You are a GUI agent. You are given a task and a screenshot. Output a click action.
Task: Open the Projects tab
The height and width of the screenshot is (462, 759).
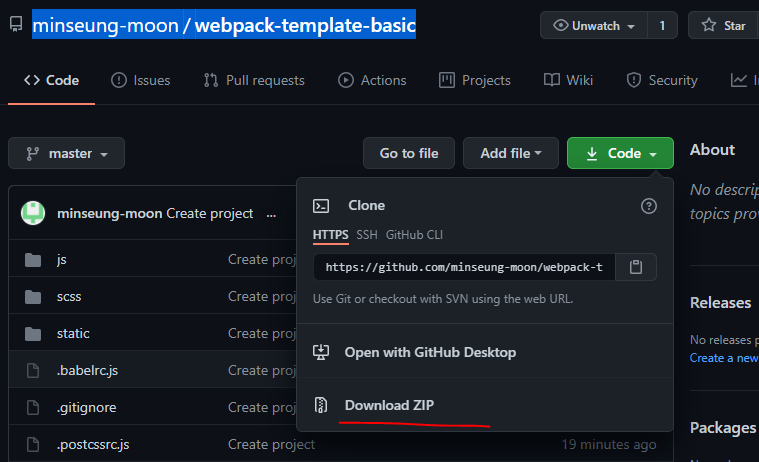[474, 80]
